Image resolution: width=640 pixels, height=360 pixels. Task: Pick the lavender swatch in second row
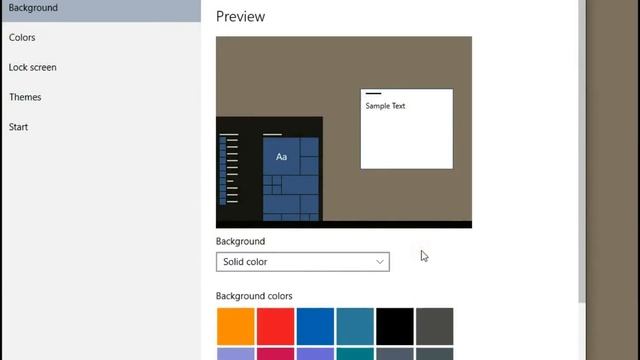pyautogui.click(x=236, y=354)
